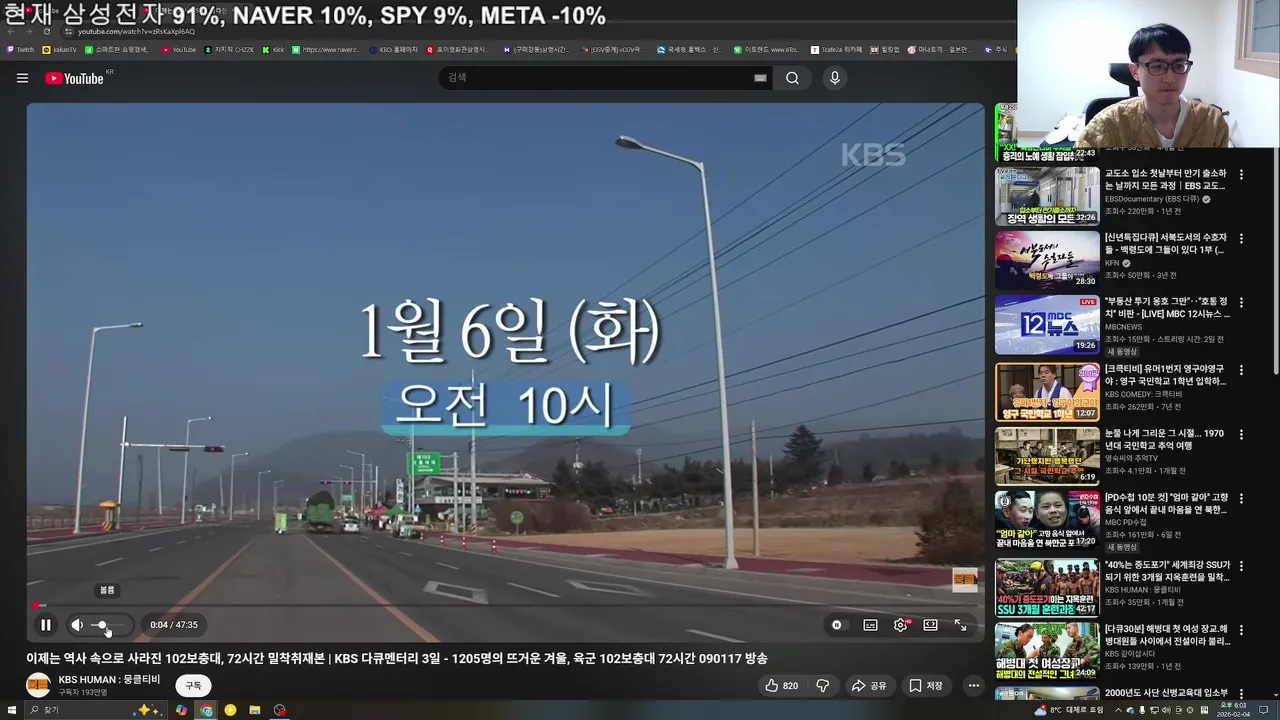Seek along the red video progress bar
The height and width of the screenshot is (720, 1280).
coord(505,605)
